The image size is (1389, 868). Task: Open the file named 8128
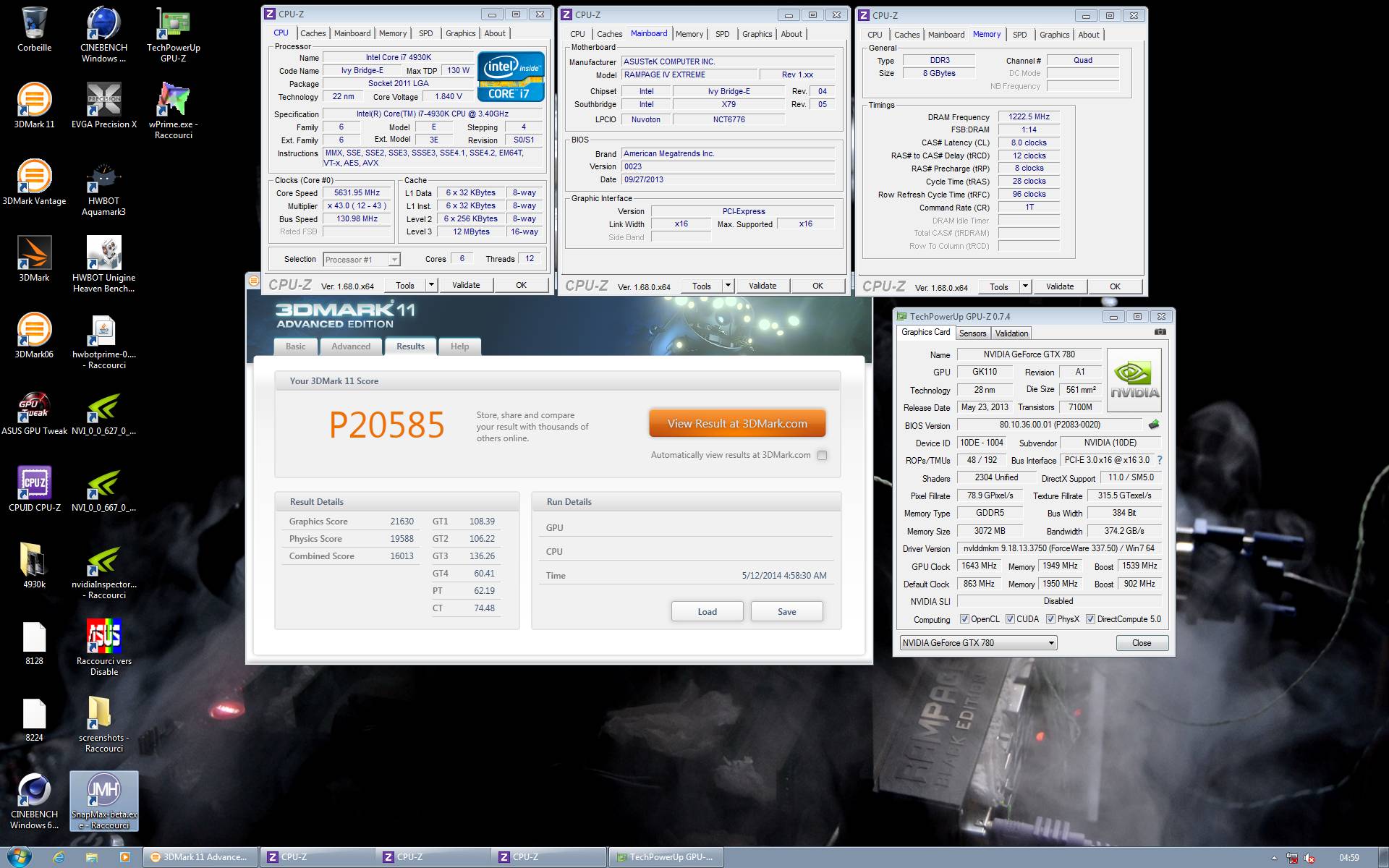click(x=34, y=642)
